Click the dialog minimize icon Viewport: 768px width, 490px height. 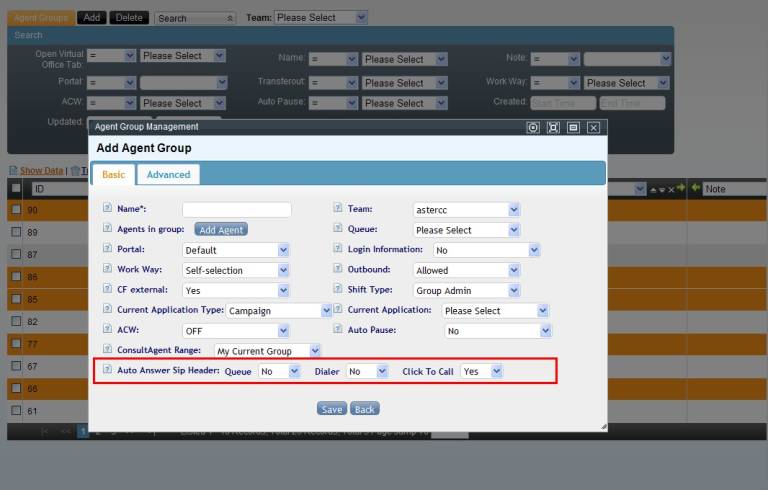click(573, 128)
